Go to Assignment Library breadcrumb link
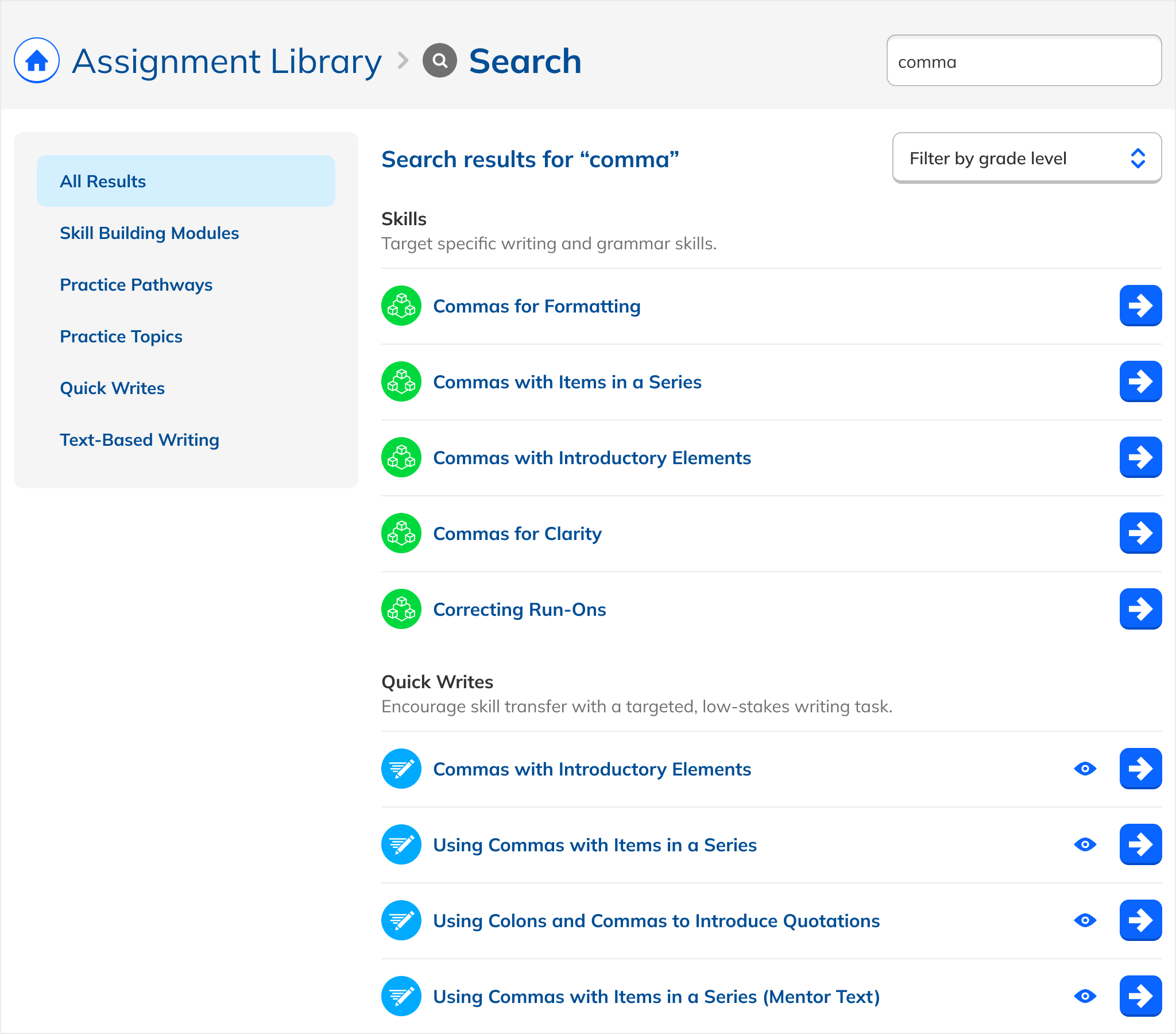1176x1034 pixels. (x=227, y=61)
